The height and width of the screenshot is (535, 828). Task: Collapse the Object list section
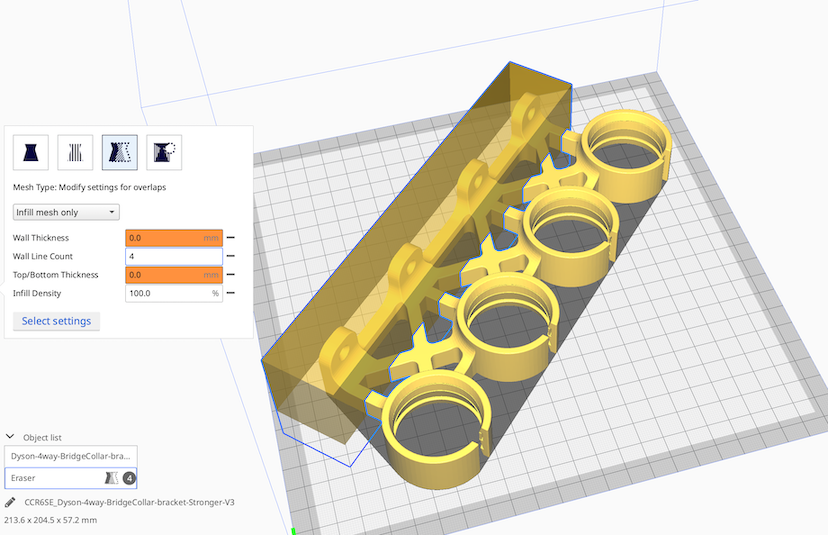click(x=10, y=437)
